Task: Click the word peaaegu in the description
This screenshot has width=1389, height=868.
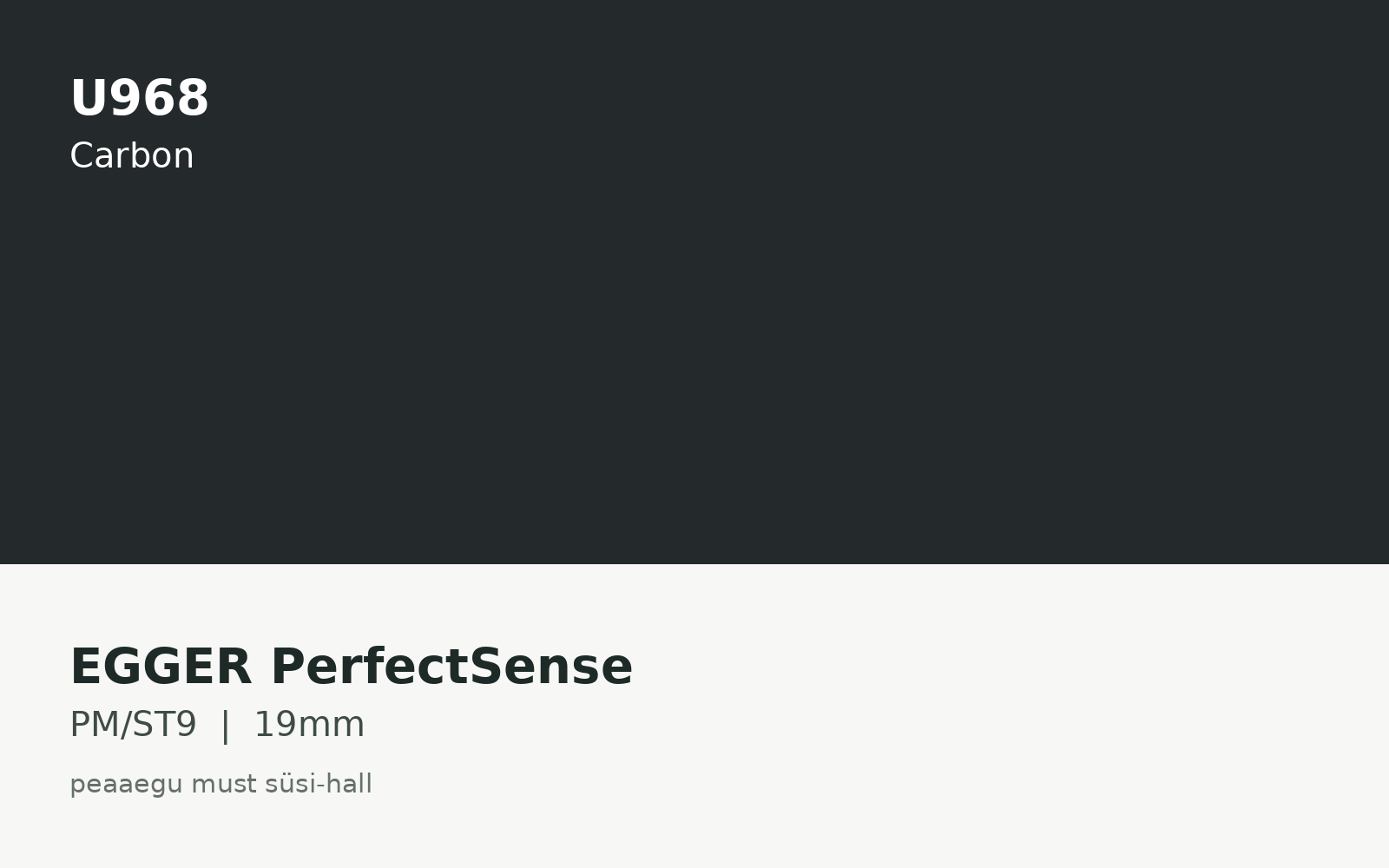Action: (x=127, y=786)
